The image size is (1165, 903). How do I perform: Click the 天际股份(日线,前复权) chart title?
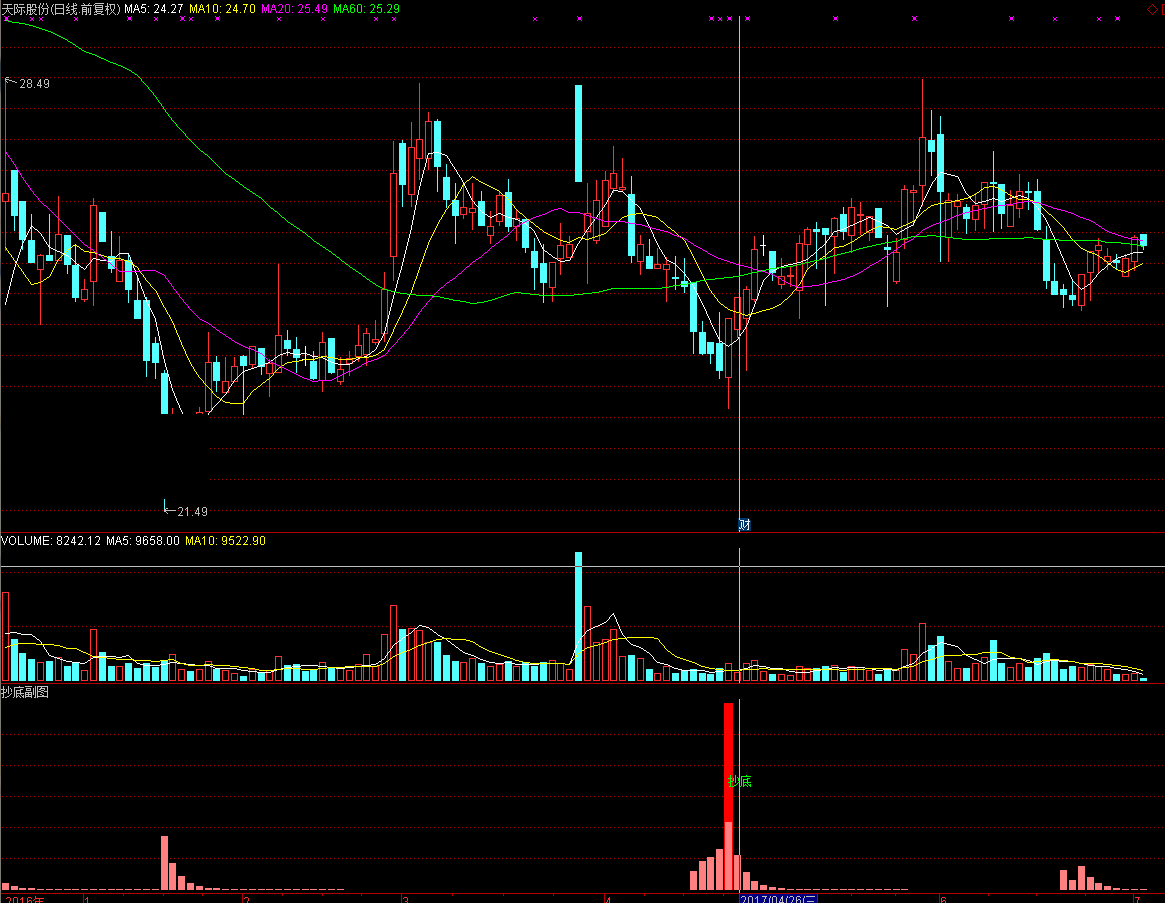click(61, 9)
